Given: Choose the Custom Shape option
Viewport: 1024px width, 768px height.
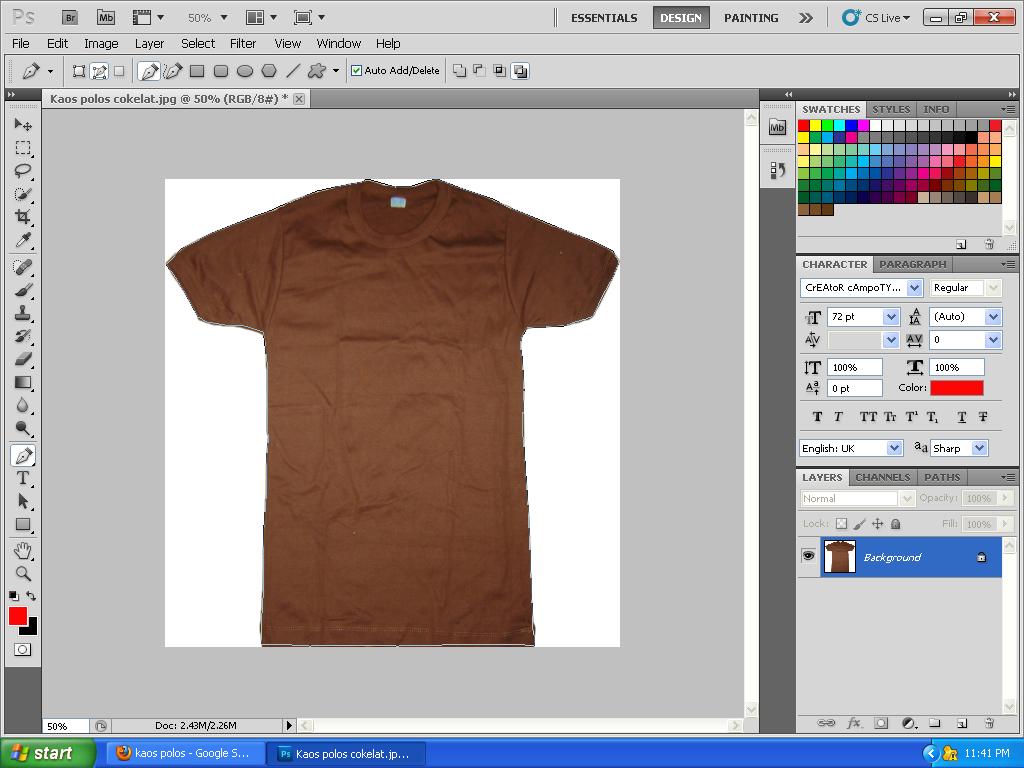Looking at the screenshot, I should coord(317,71).
